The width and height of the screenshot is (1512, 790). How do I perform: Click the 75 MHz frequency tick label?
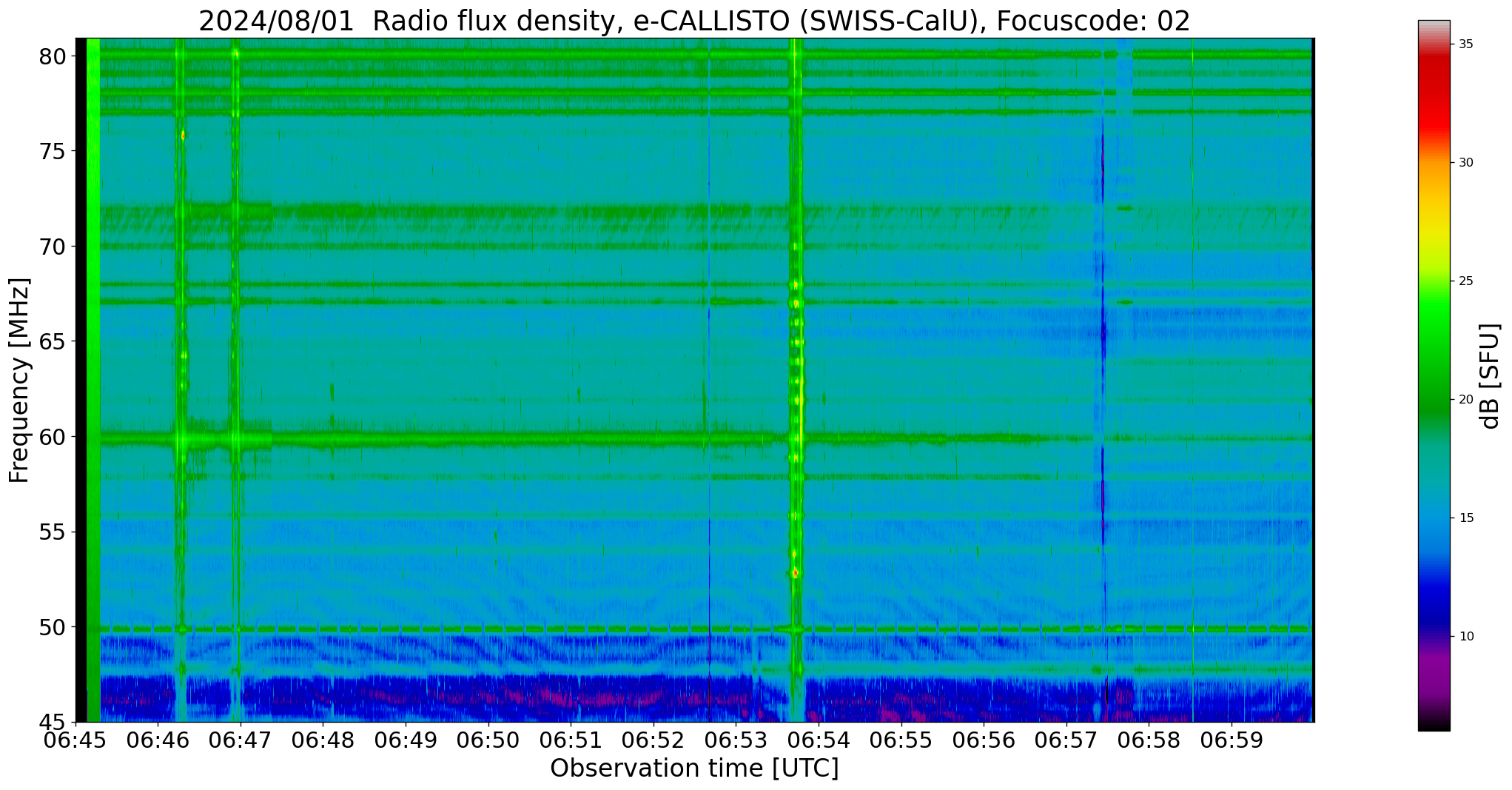click(52, 151)
